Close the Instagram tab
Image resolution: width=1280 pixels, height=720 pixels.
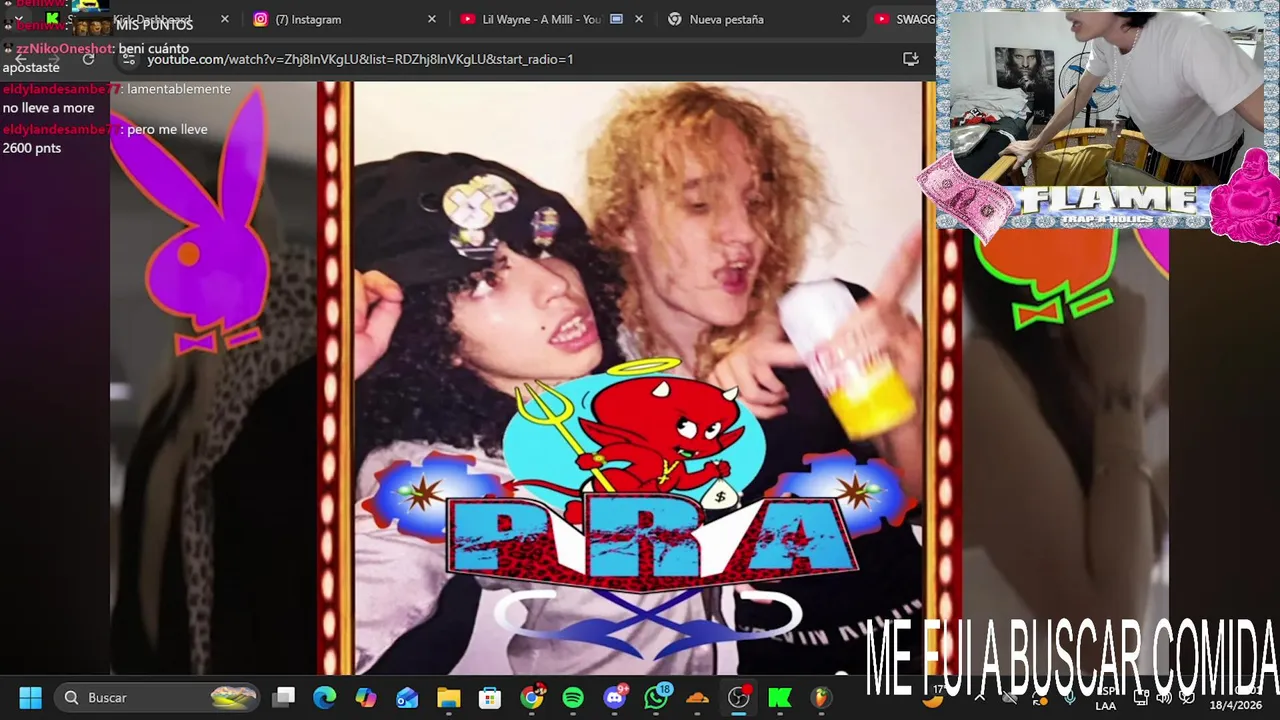tap(432, 19)
